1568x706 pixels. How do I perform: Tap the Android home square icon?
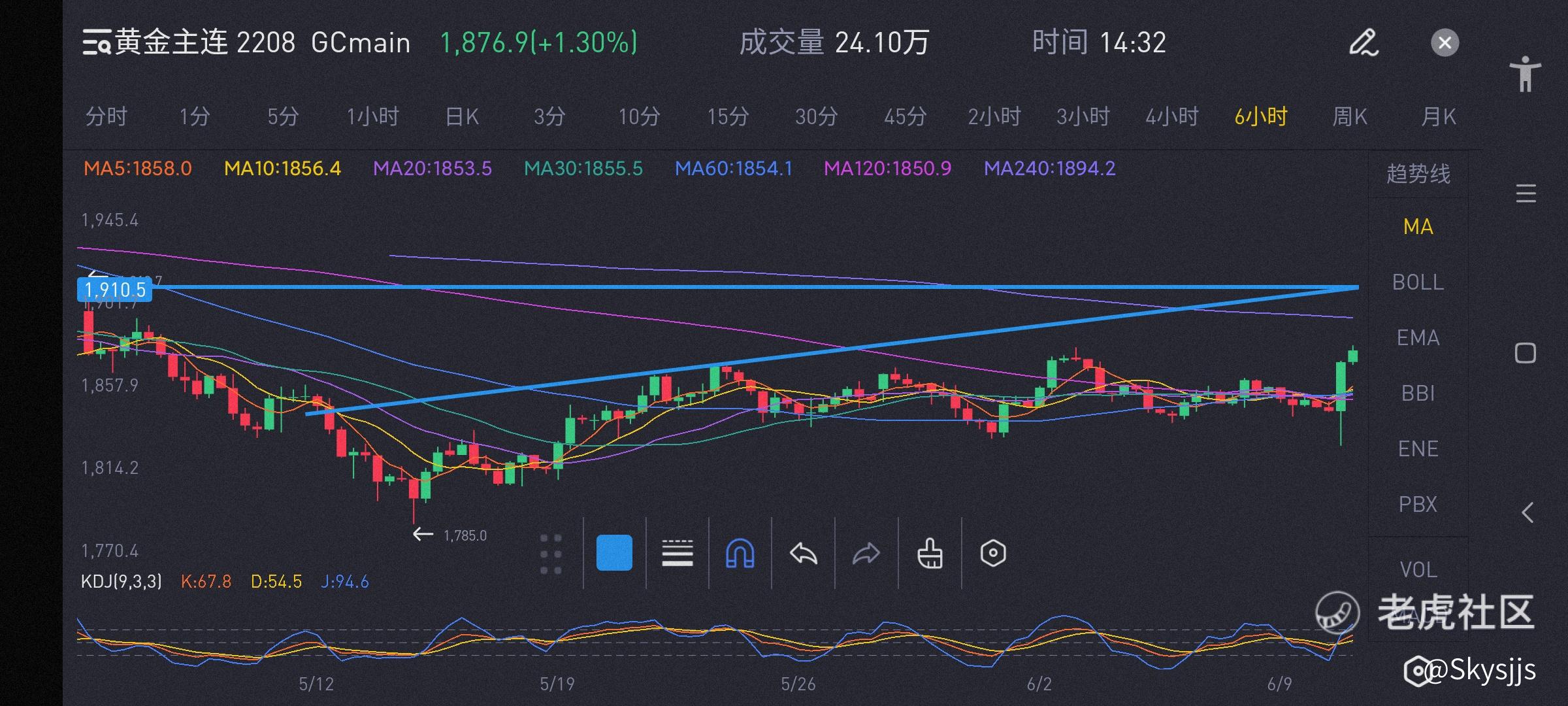pyautogui.click(x=1526, y=354)
